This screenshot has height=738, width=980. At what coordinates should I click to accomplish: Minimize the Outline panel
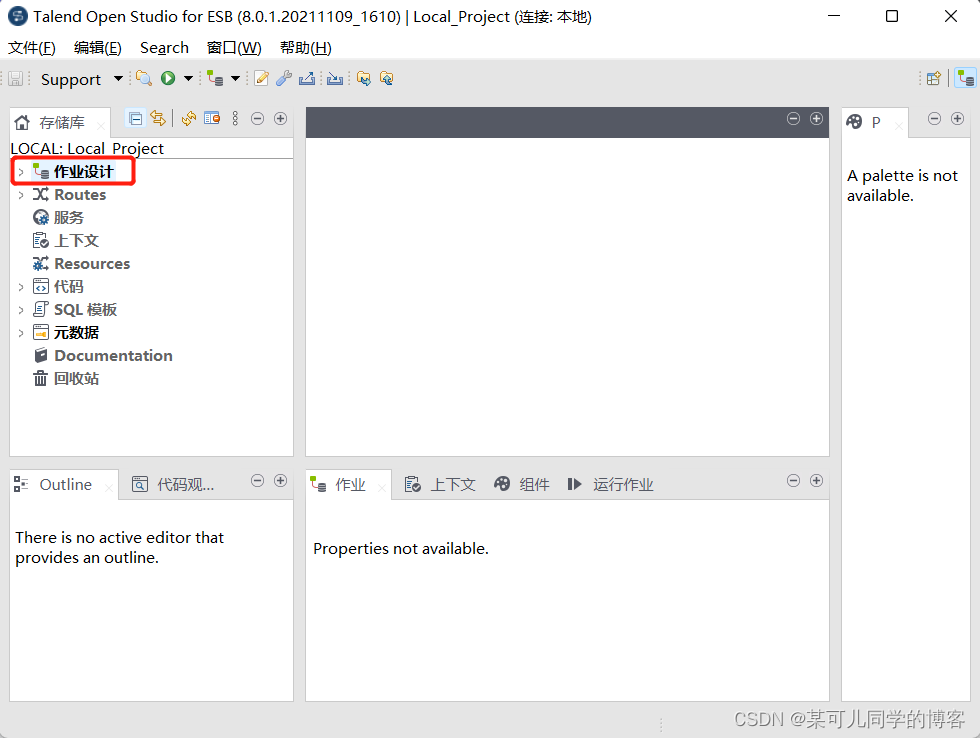258,481
